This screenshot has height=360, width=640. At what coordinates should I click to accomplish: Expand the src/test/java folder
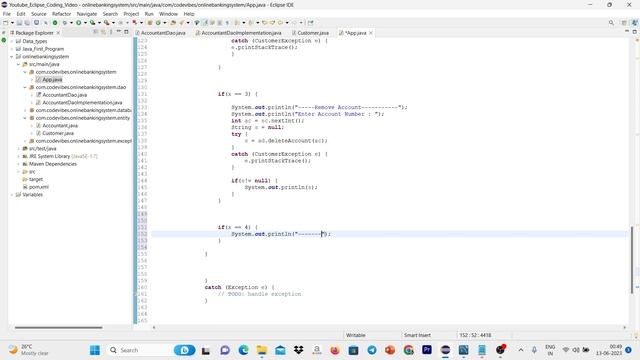tap(18, 149)
